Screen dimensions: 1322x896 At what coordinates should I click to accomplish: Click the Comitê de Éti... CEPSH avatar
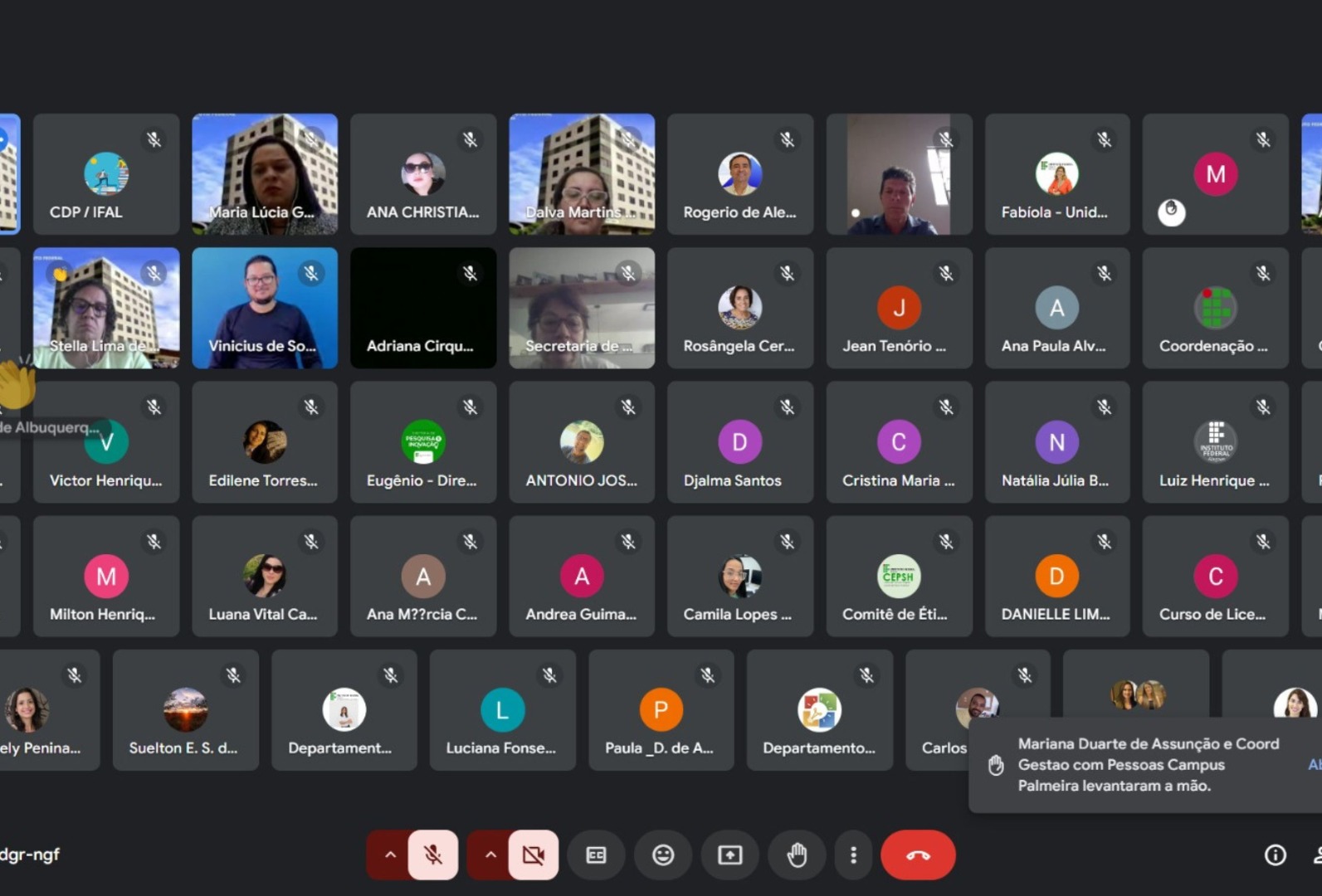tap(898, 576)
